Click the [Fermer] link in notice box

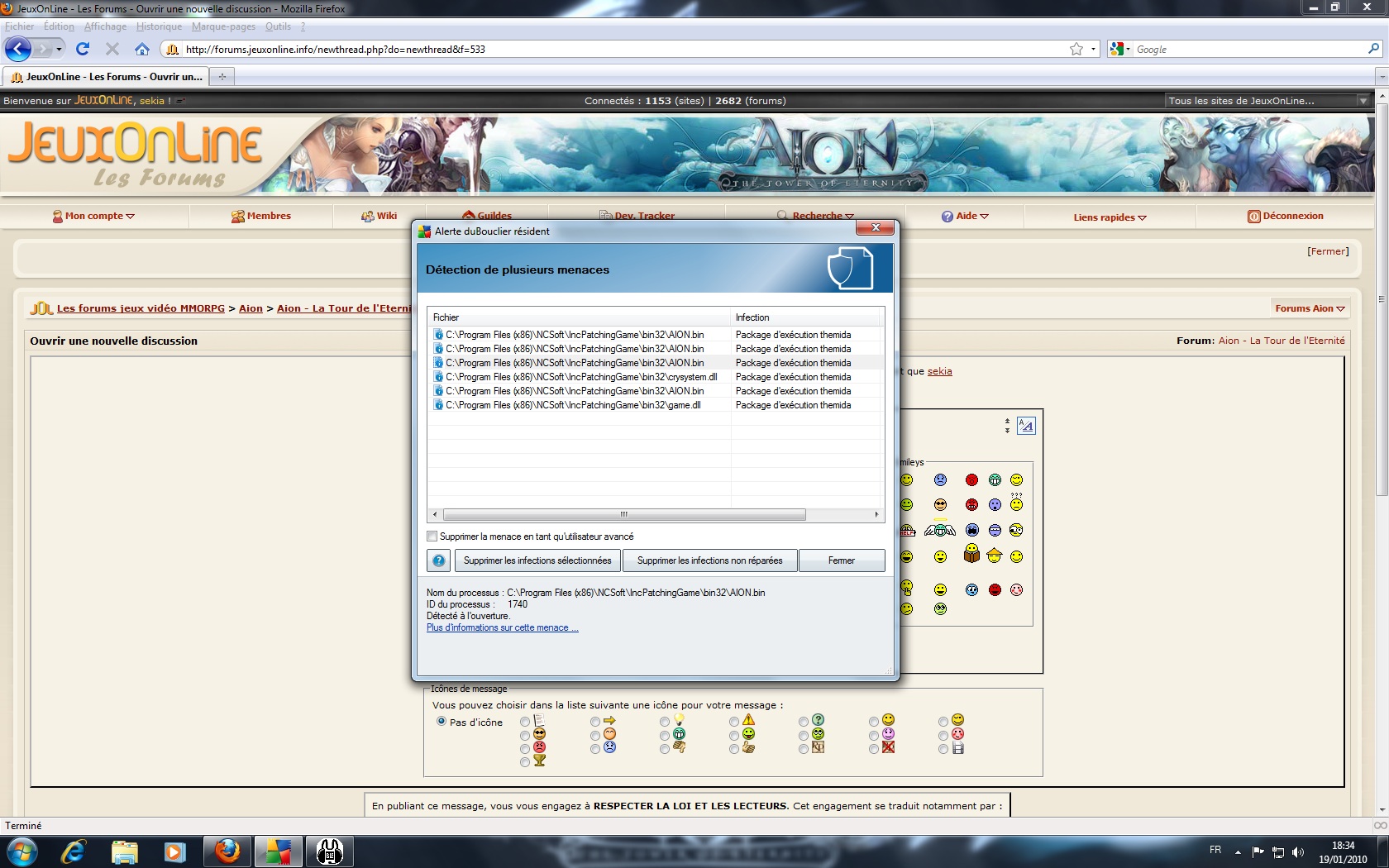click(1327, 251)
